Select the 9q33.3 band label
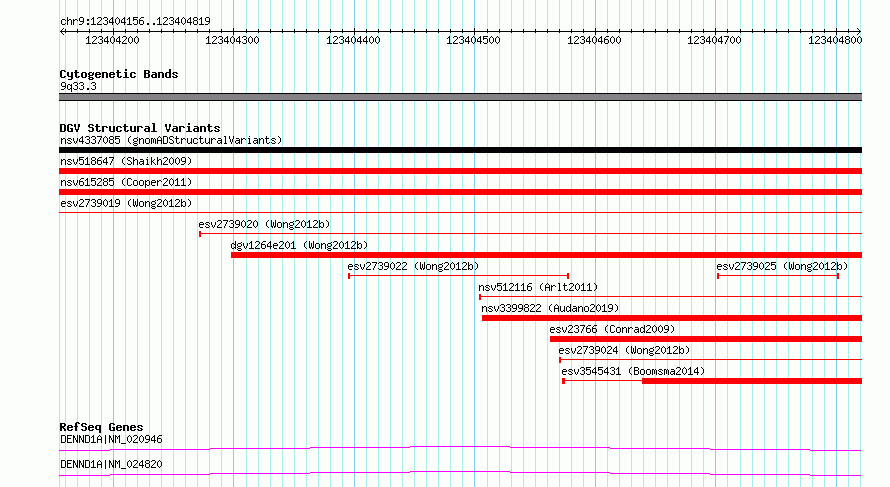This screenshot has width=890, height=487. pos(78,86)
